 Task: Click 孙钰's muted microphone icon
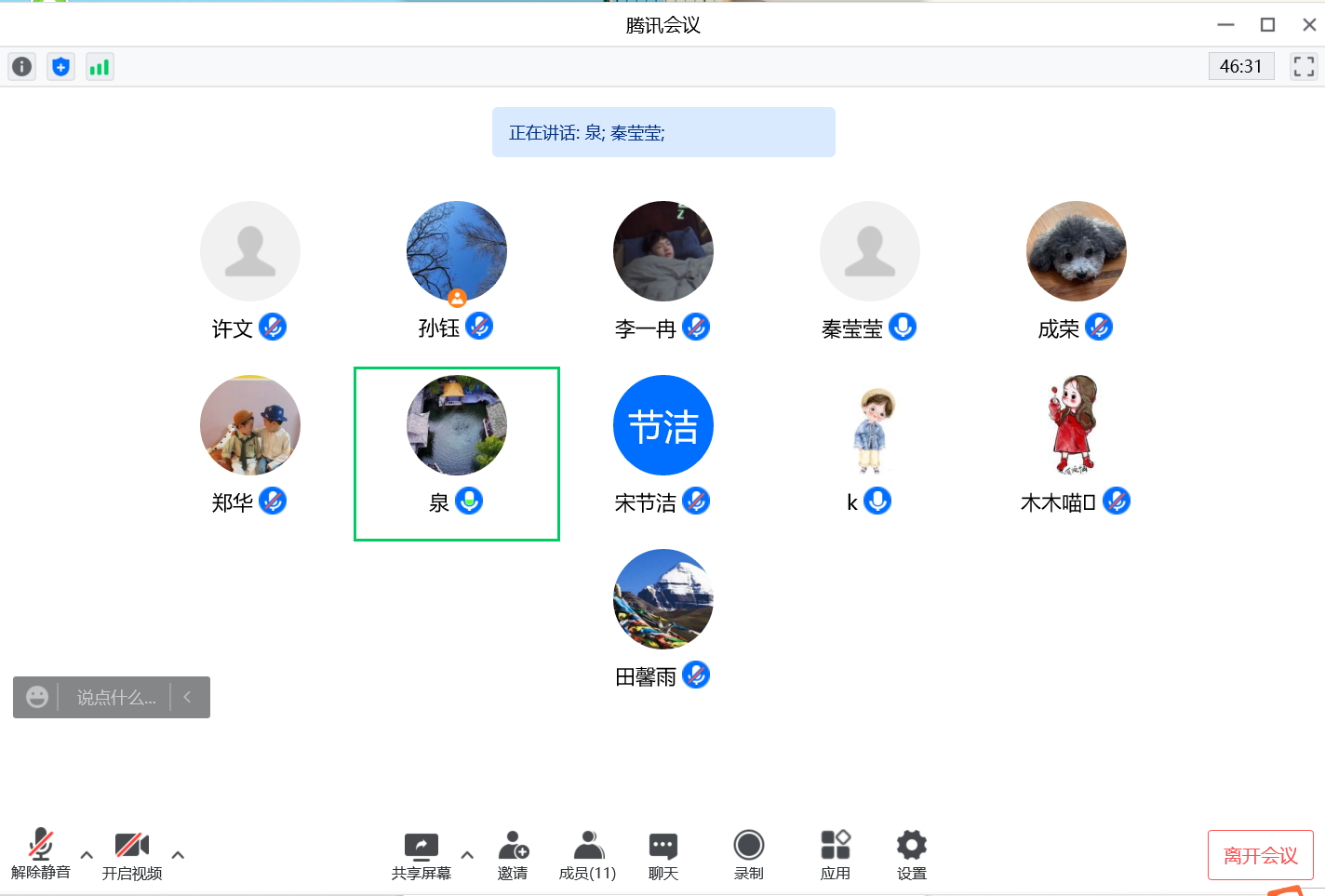pos(479,326)
